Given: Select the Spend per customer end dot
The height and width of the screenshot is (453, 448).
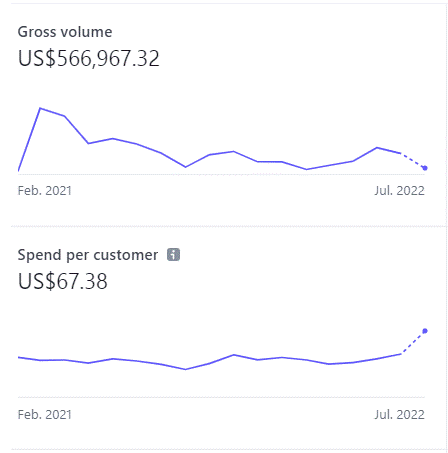Looking at the screenshot, I should [425, 331].
